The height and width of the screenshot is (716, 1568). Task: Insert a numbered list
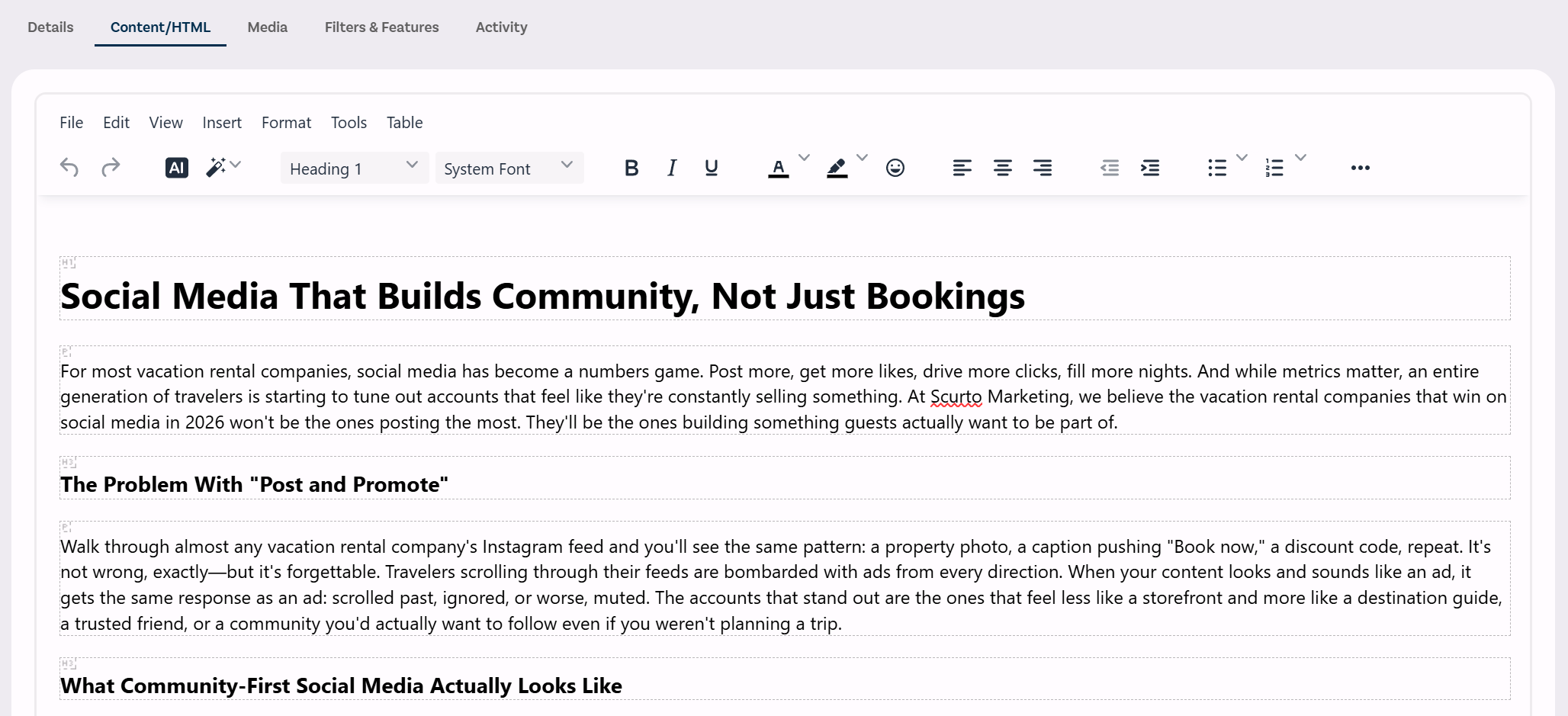pos(1274,168)
